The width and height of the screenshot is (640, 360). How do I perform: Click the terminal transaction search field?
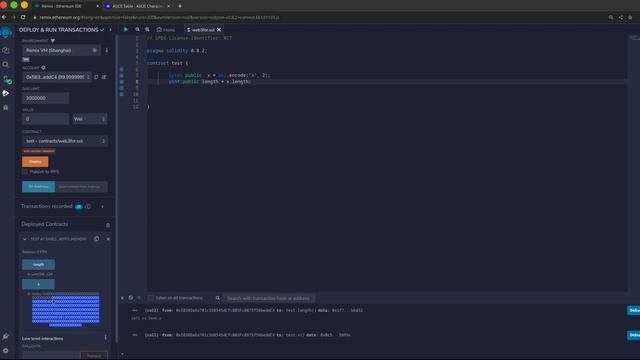pos(269,298)
